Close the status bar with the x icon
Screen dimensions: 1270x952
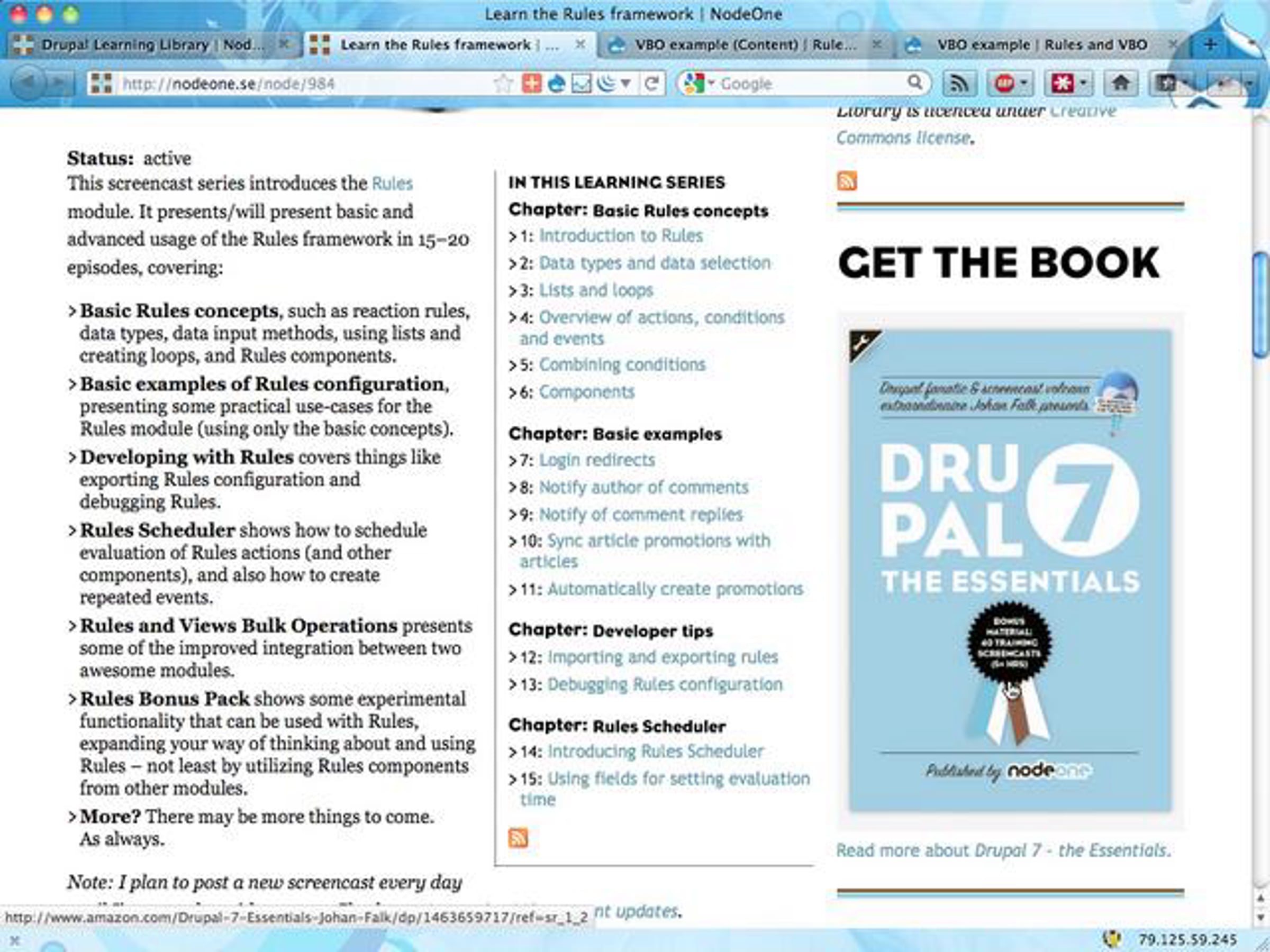pyautogui.click(x=15, y=940)
